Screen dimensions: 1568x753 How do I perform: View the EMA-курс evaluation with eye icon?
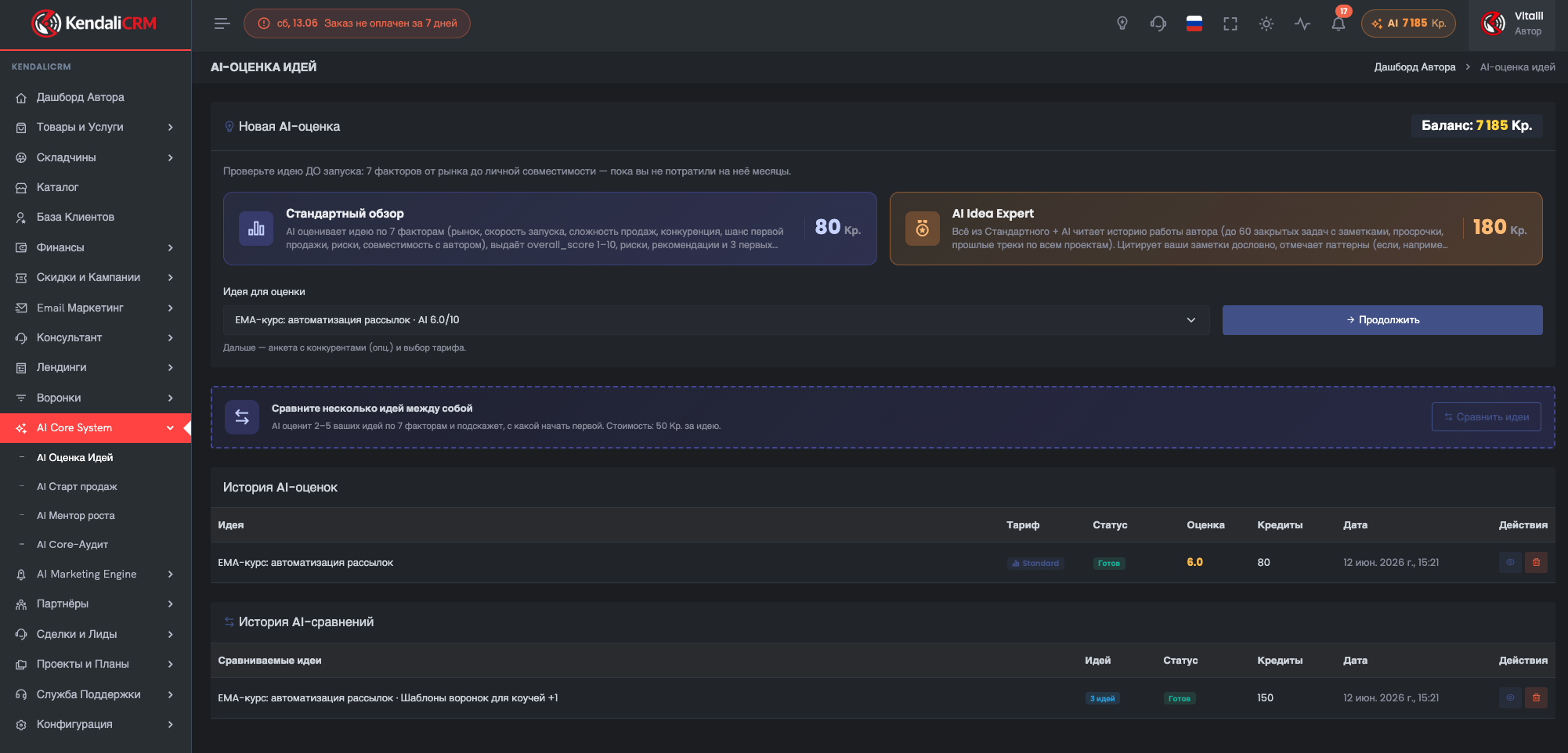pos(1510,563)
